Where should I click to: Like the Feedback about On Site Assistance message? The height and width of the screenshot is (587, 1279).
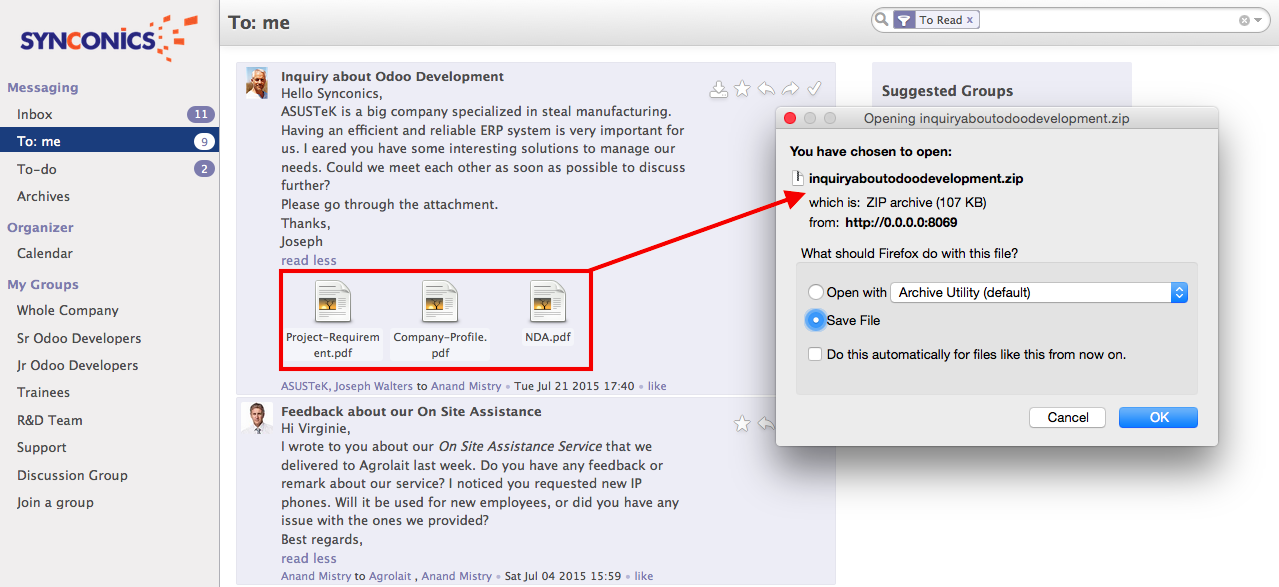pyautogui.click(x=644, y=576)
